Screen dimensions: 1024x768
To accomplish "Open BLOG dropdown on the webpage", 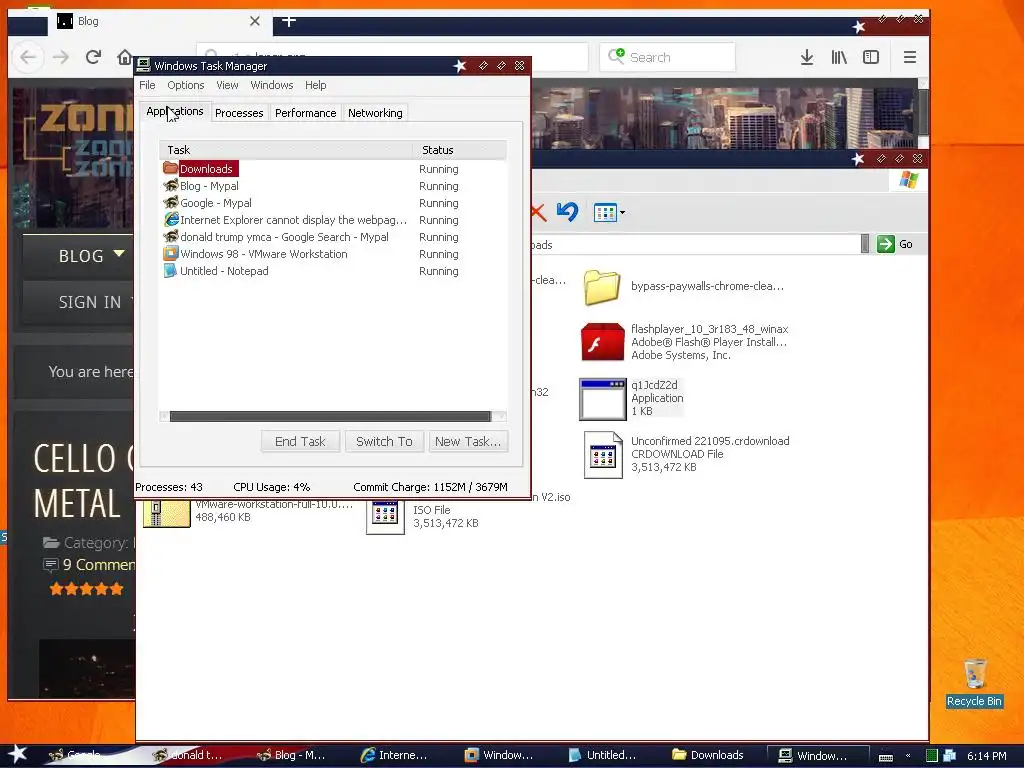I will pyautogui.click(x=91, y=255).
